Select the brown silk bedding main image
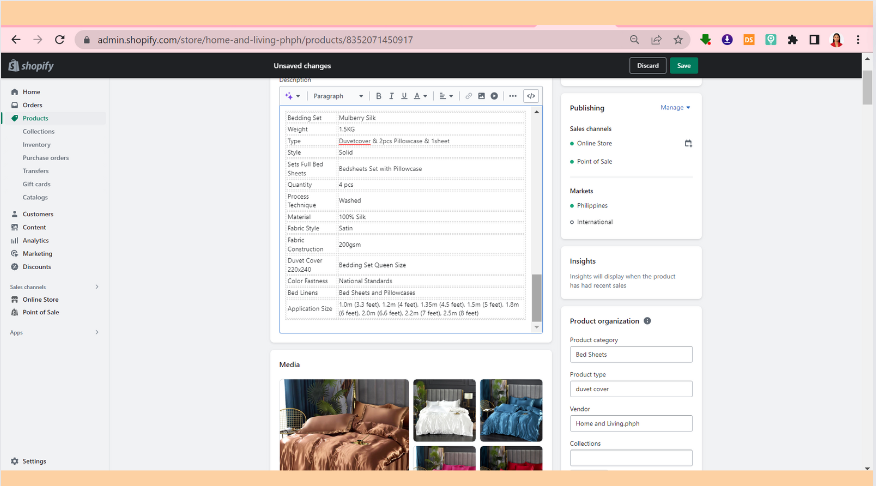Viewport: 876px width, 486px height. tap(344, 425)
